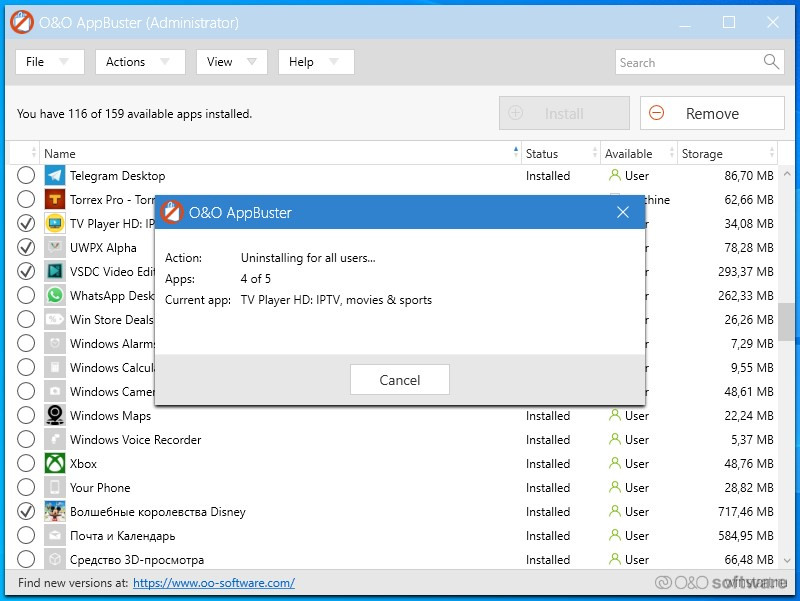Image resolution: width=800 pixels, height=601 pixels.
Task: Click the UWPX Alpha app icon
Action: tap(55, 247)
